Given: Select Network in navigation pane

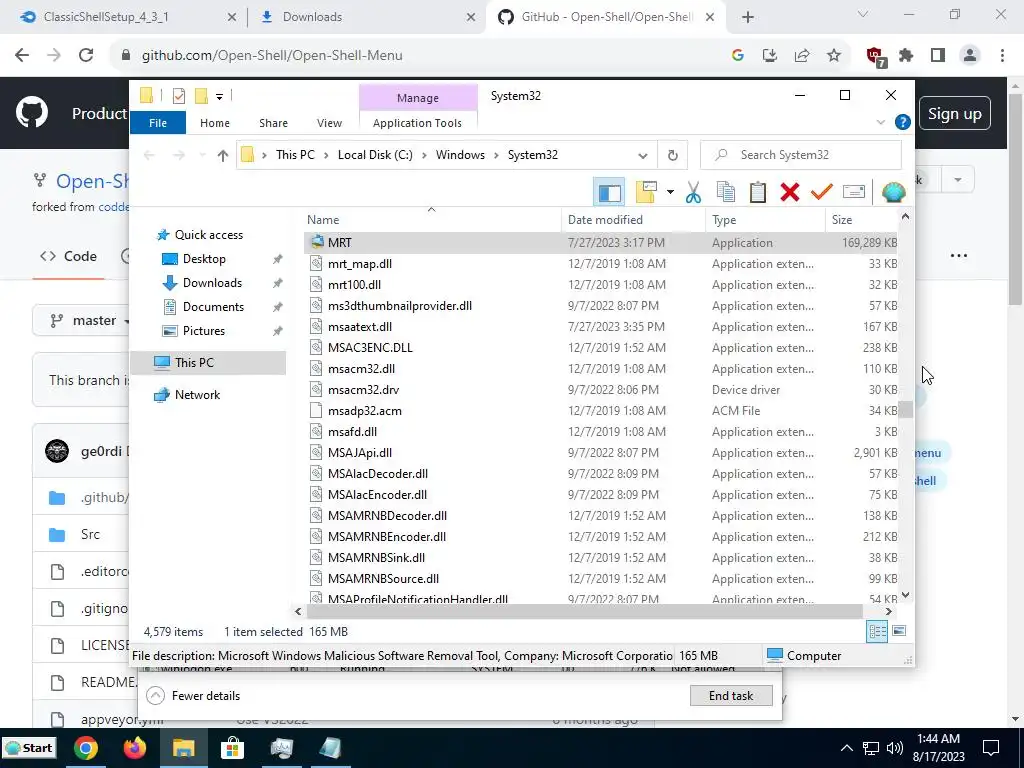Looking at the screenshot, I should [x=197, y=394].
